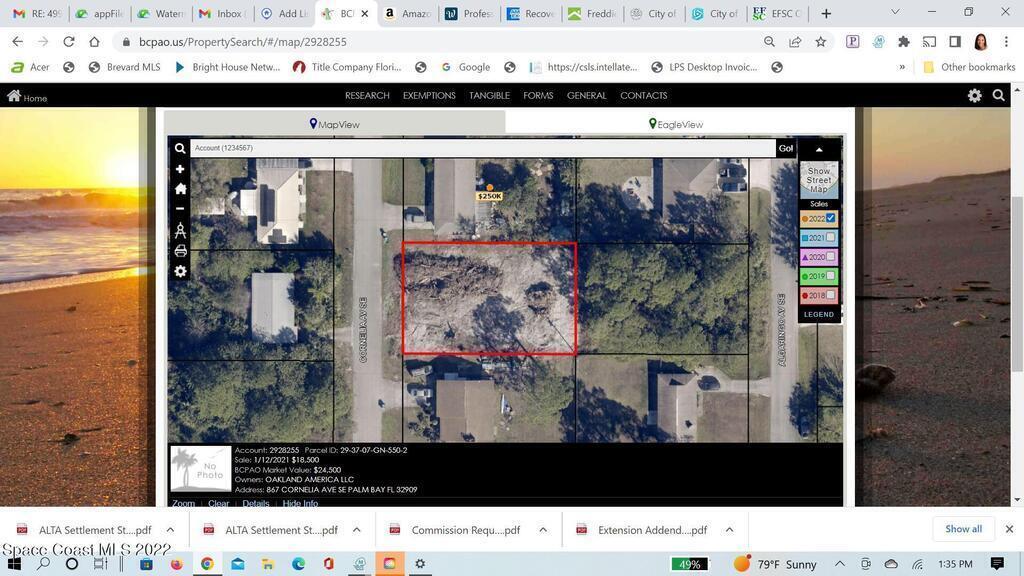This screenshot has height=576, width=1024.
Task: Enable the 2019 sales checkbox
Action: (x=830, y=276)
